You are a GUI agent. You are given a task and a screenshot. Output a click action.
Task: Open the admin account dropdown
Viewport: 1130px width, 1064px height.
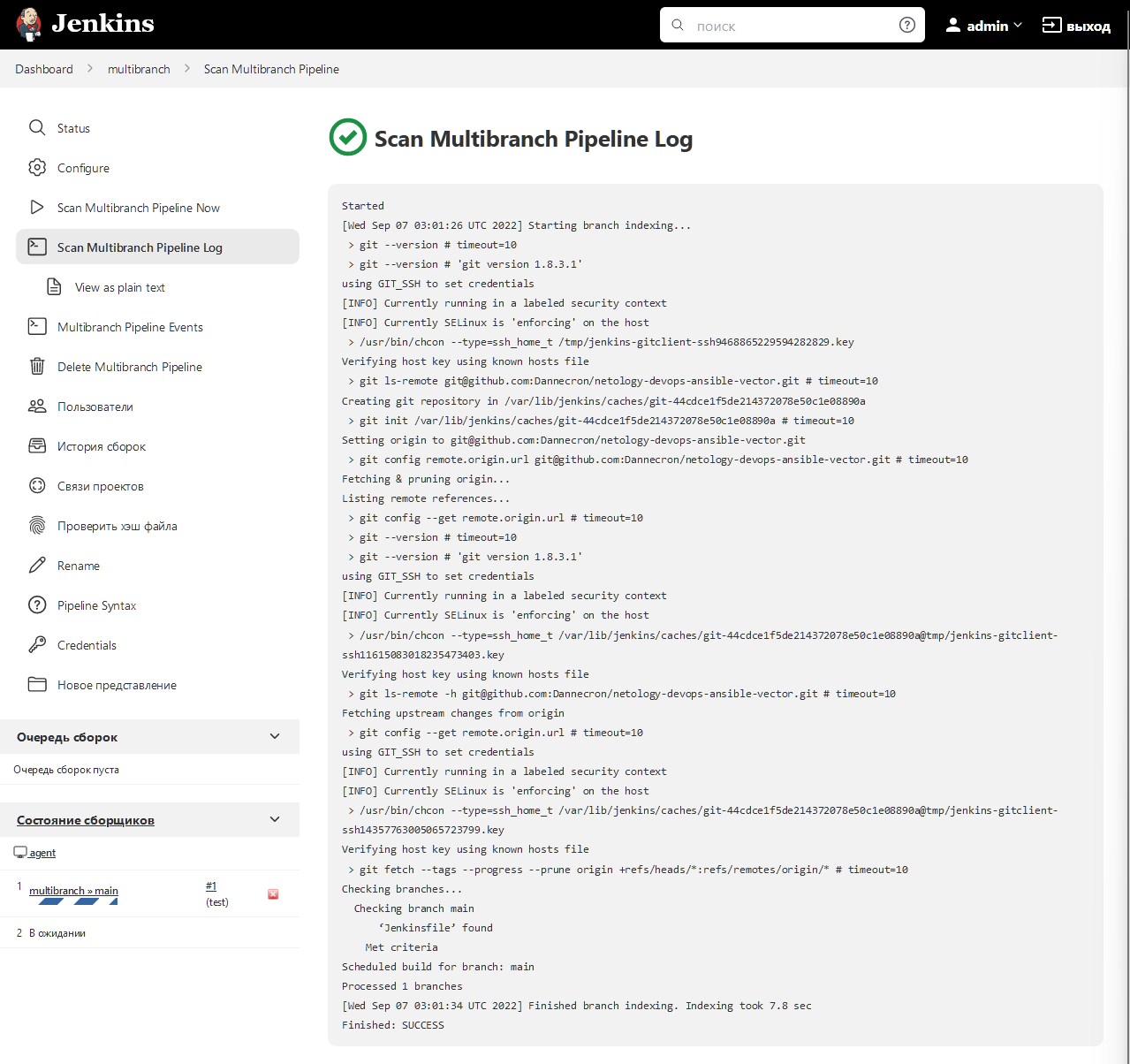tap(982, 25)
